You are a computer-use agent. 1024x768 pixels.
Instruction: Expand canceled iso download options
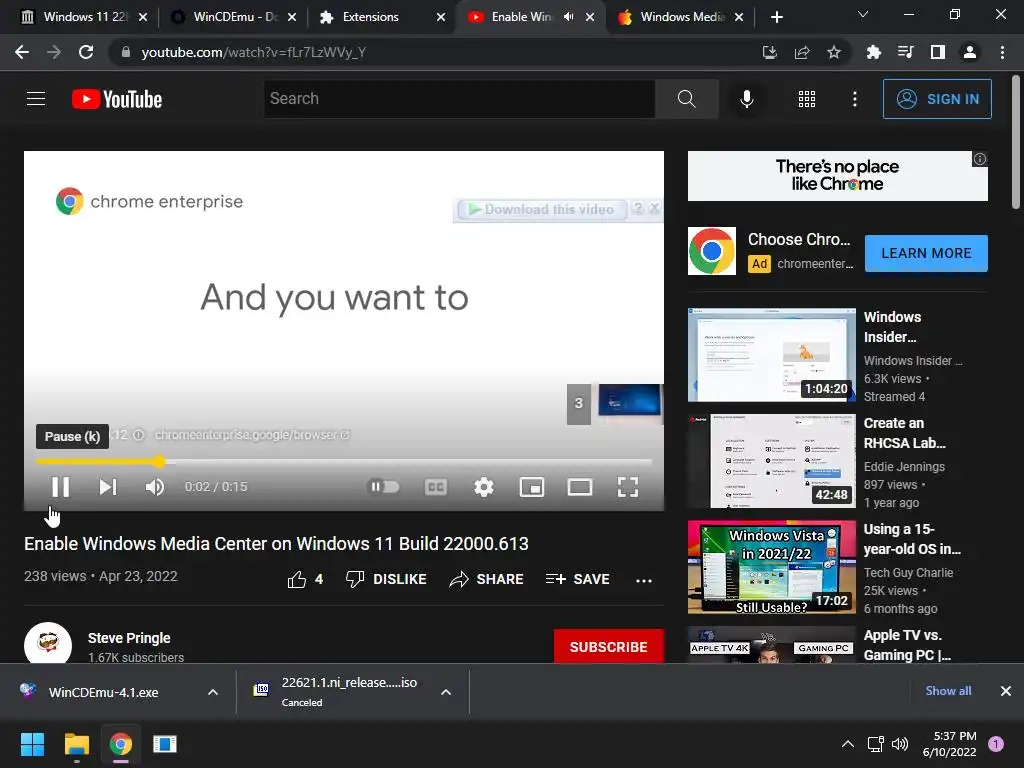[x=446, y=692]
